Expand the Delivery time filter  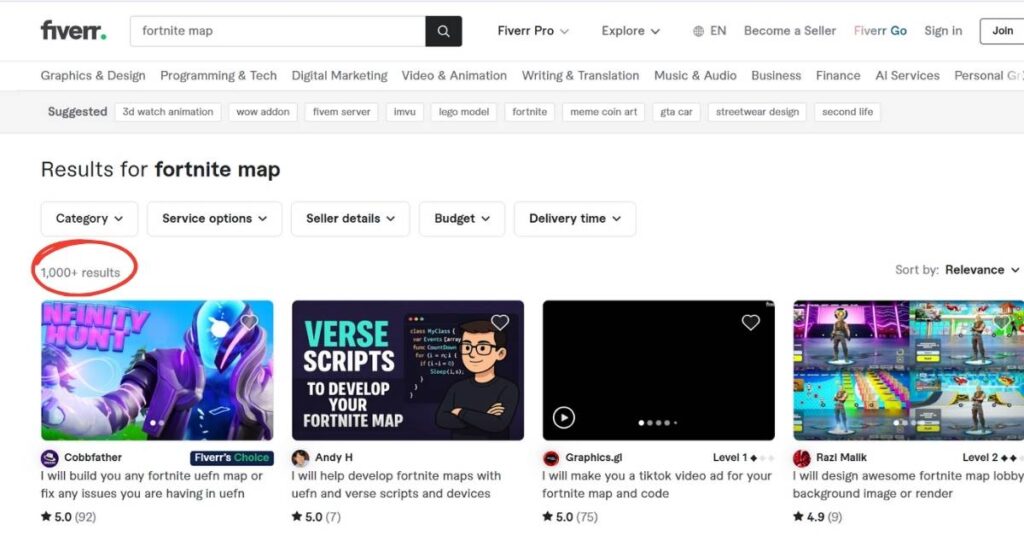coord(575,219)
